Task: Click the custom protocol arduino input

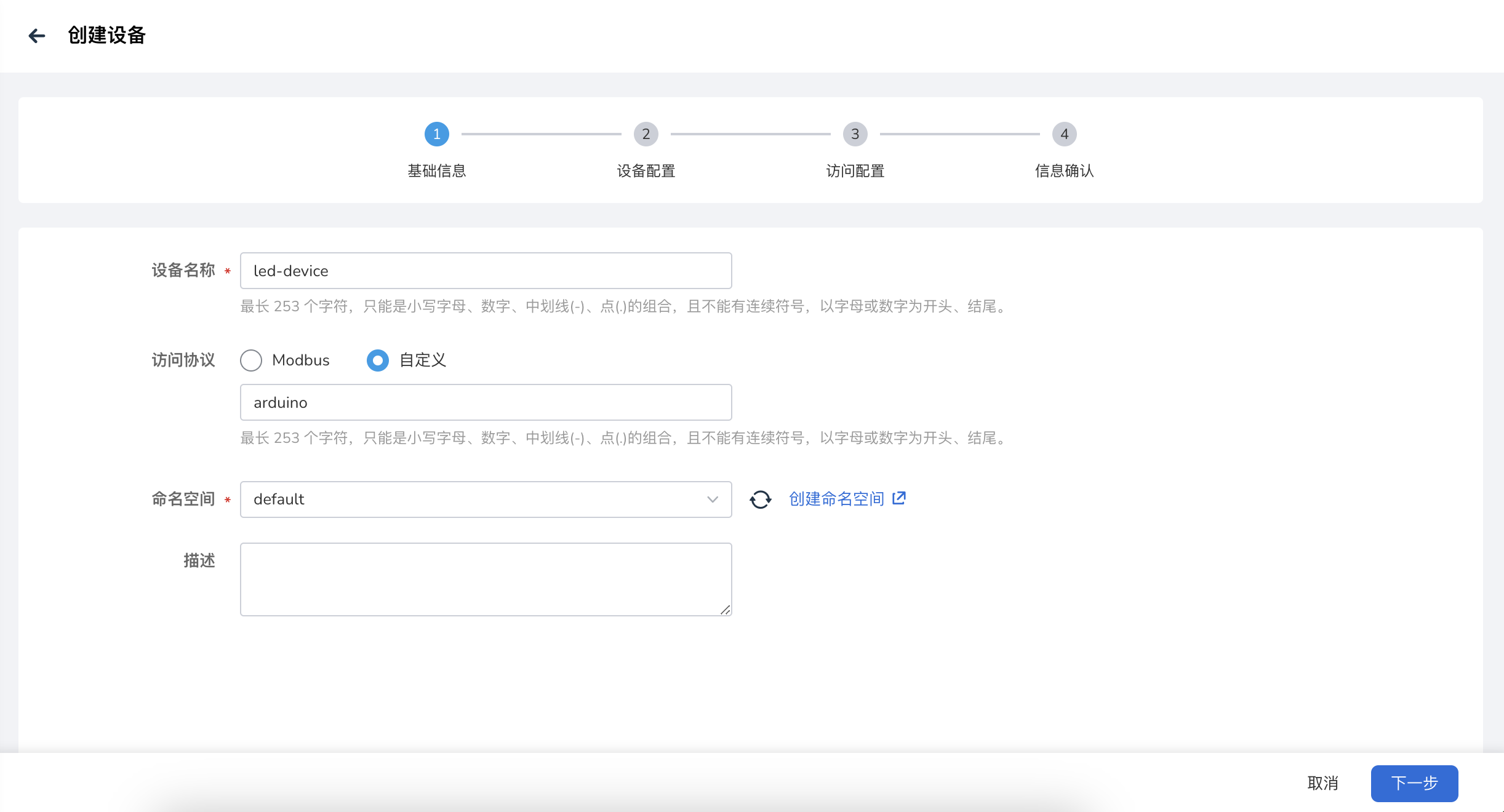Action: point(486,402)
